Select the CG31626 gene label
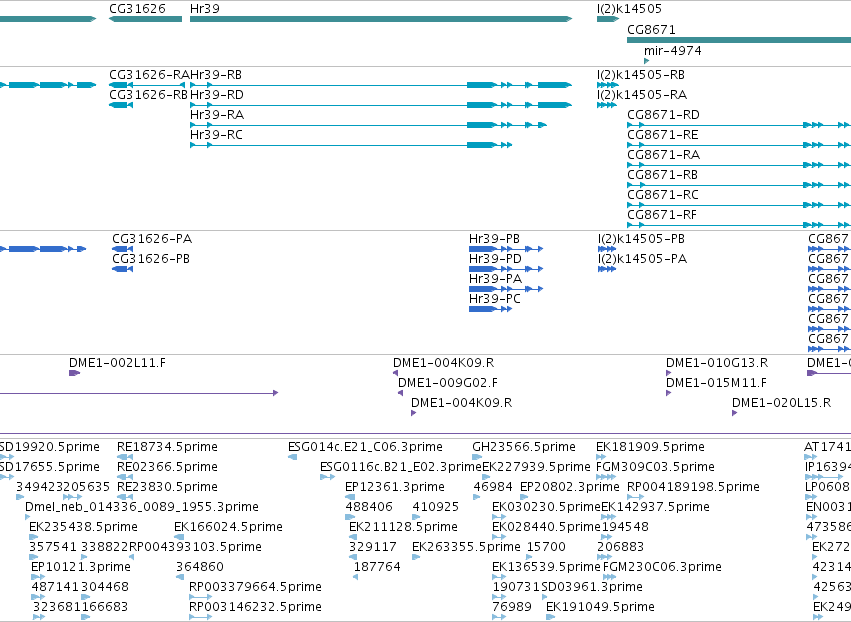This screenshot has height=622, width=851. (137, 9)
